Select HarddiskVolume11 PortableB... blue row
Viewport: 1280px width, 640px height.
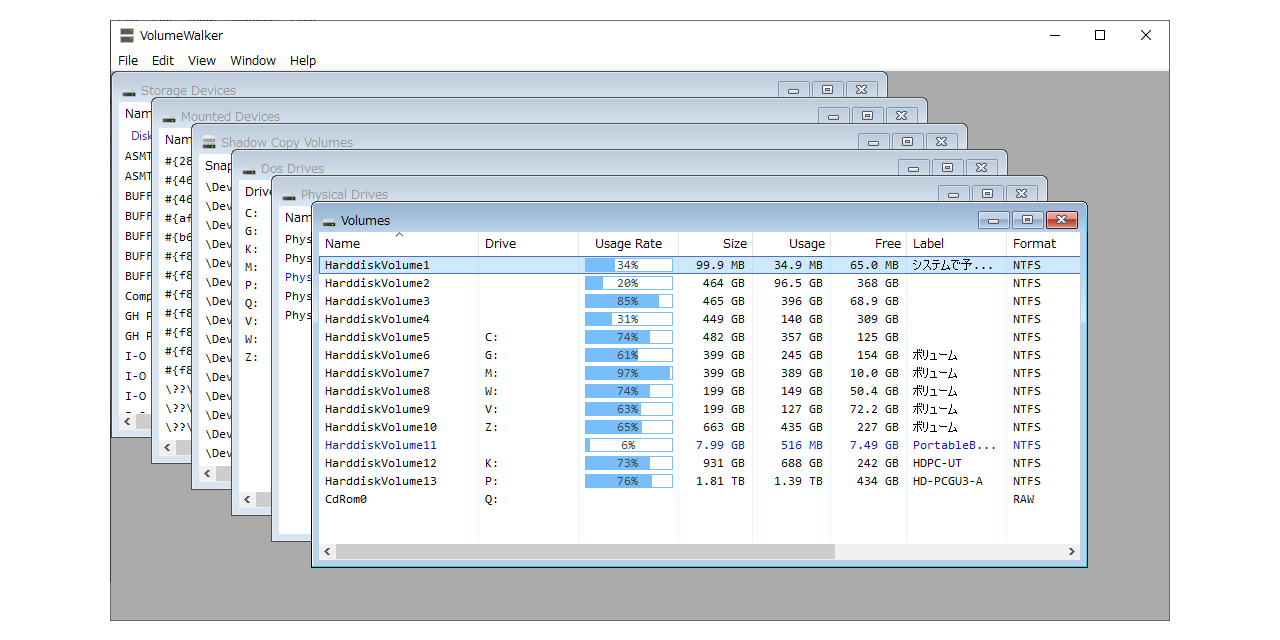tap(380, 445)
